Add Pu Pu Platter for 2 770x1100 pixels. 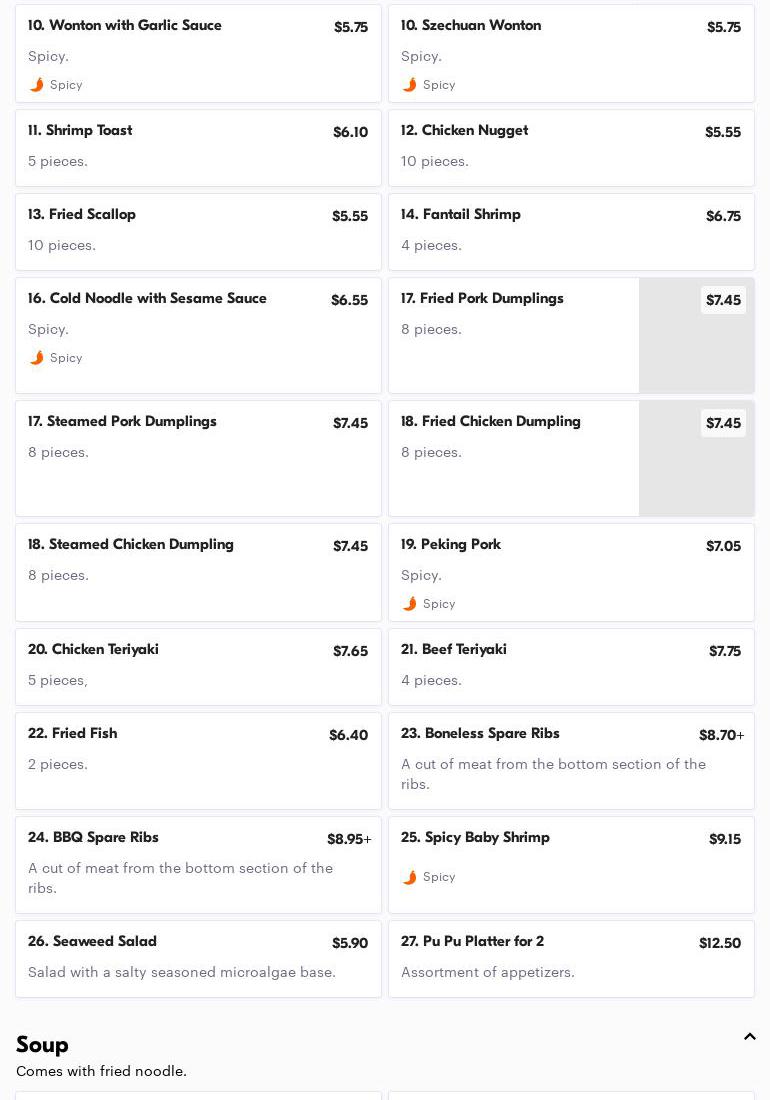571,959
